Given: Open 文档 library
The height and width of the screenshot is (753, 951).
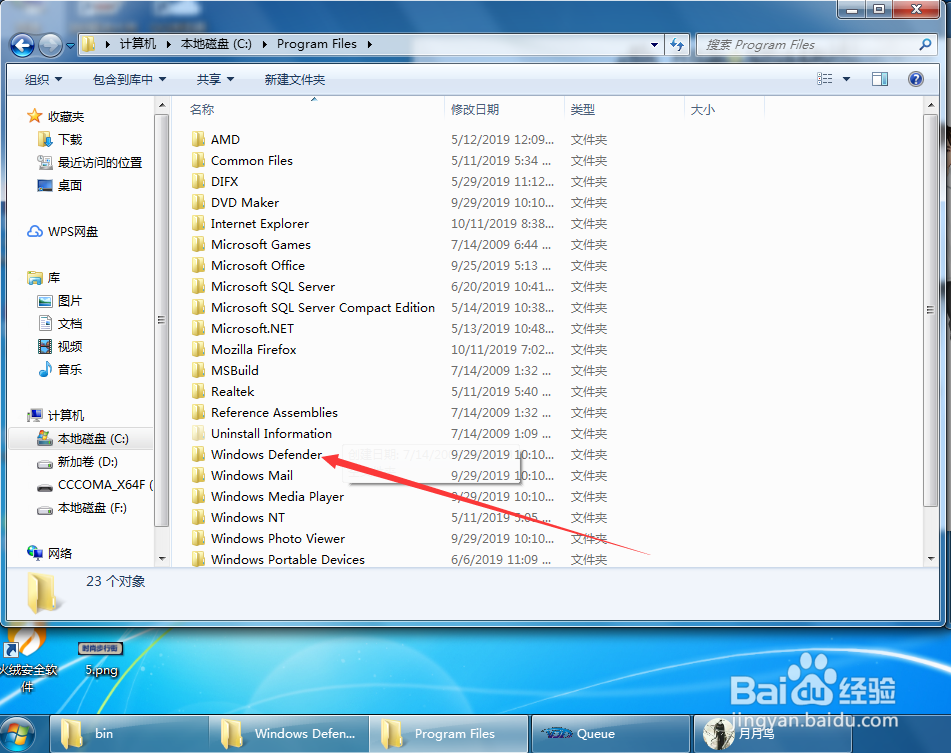Looking at the screenshot, I should click(x=69, y=324).
